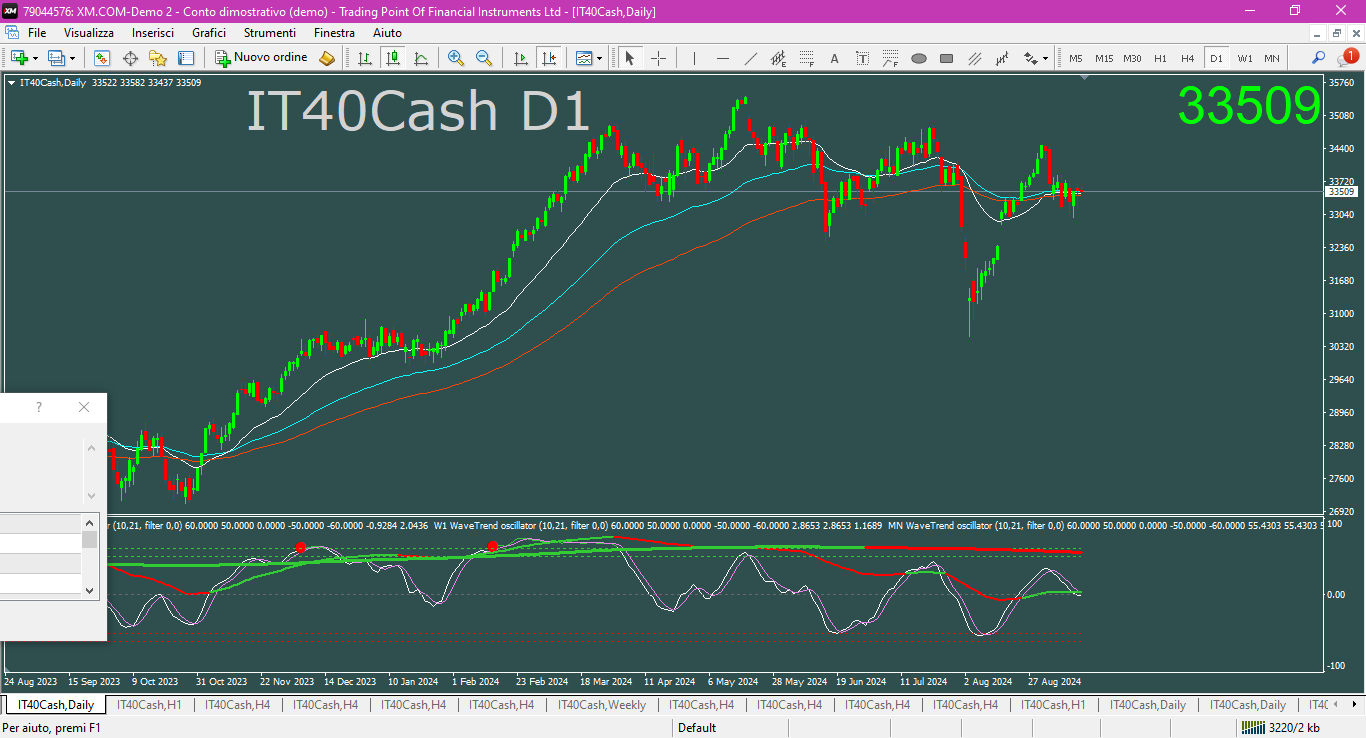Open the Finestra menu
1366x738 pixels.
pyautogui.click(x=334, y=33)
